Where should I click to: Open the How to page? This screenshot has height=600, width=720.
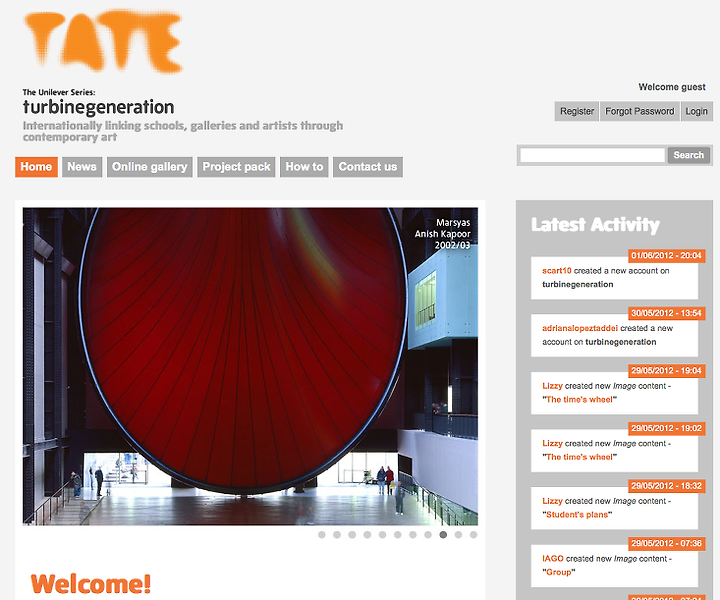tap(304, 167)
